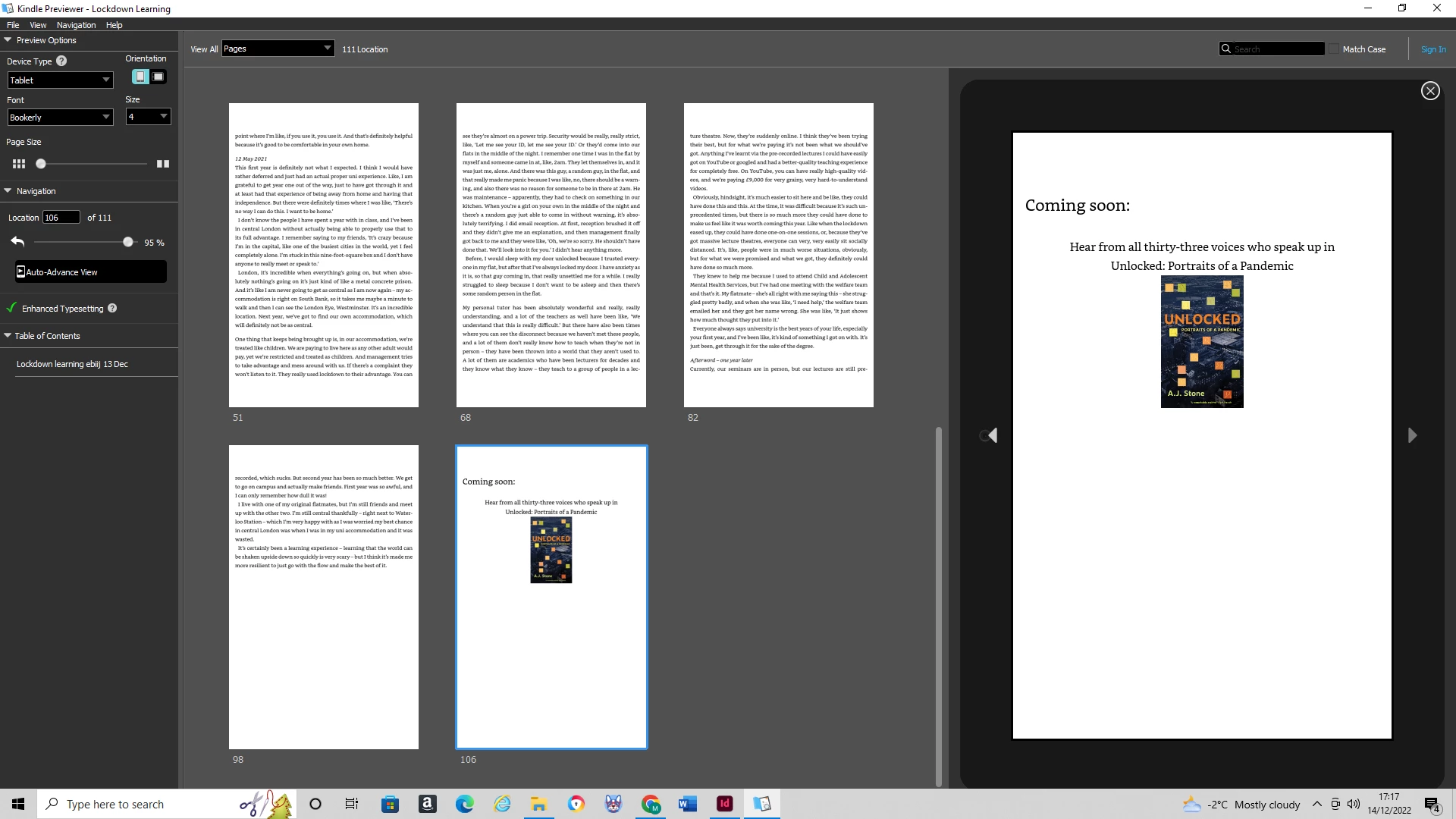This screenshot has width=1456, height=819.
Task: Click the go-back arrow icon
Action: (18, 242)
